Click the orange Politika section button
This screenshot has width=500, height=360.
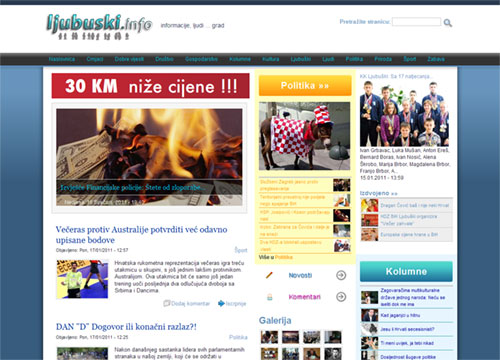point(305,86)
